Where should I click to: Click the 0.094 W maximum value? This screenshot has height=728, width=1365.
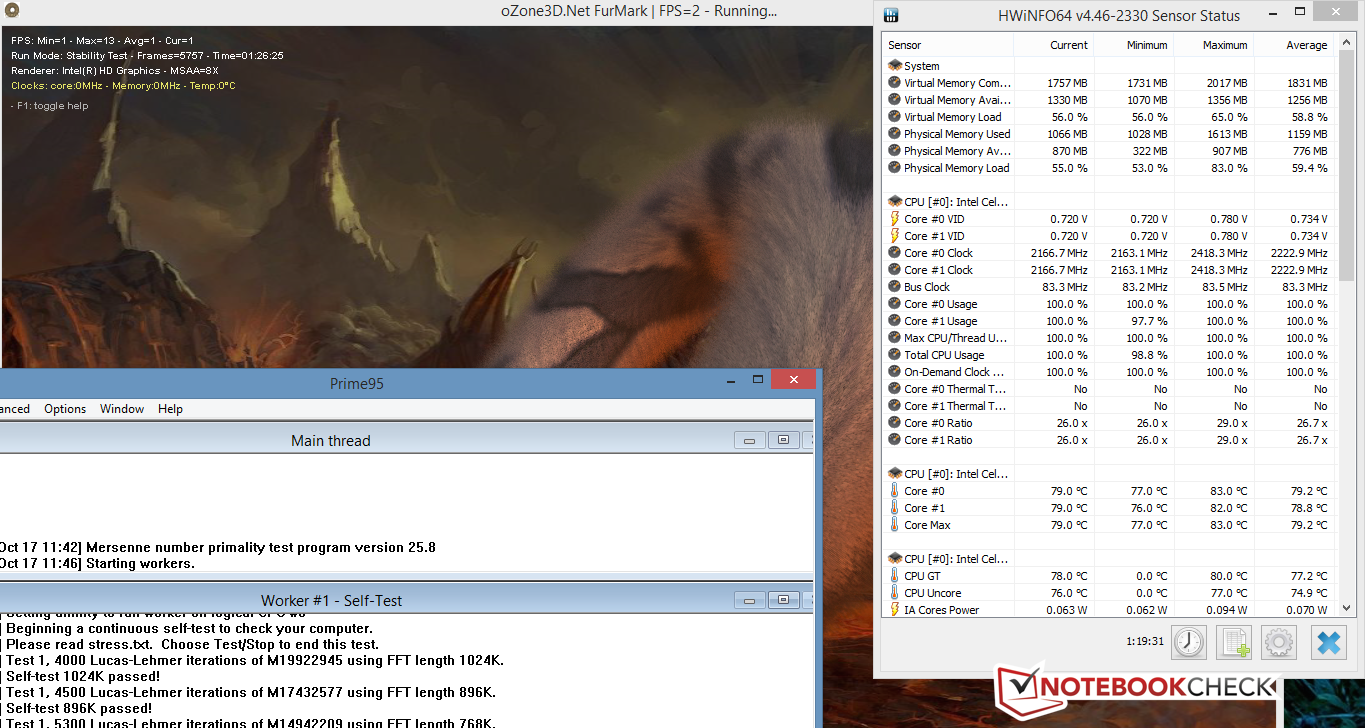(1226, 610)
